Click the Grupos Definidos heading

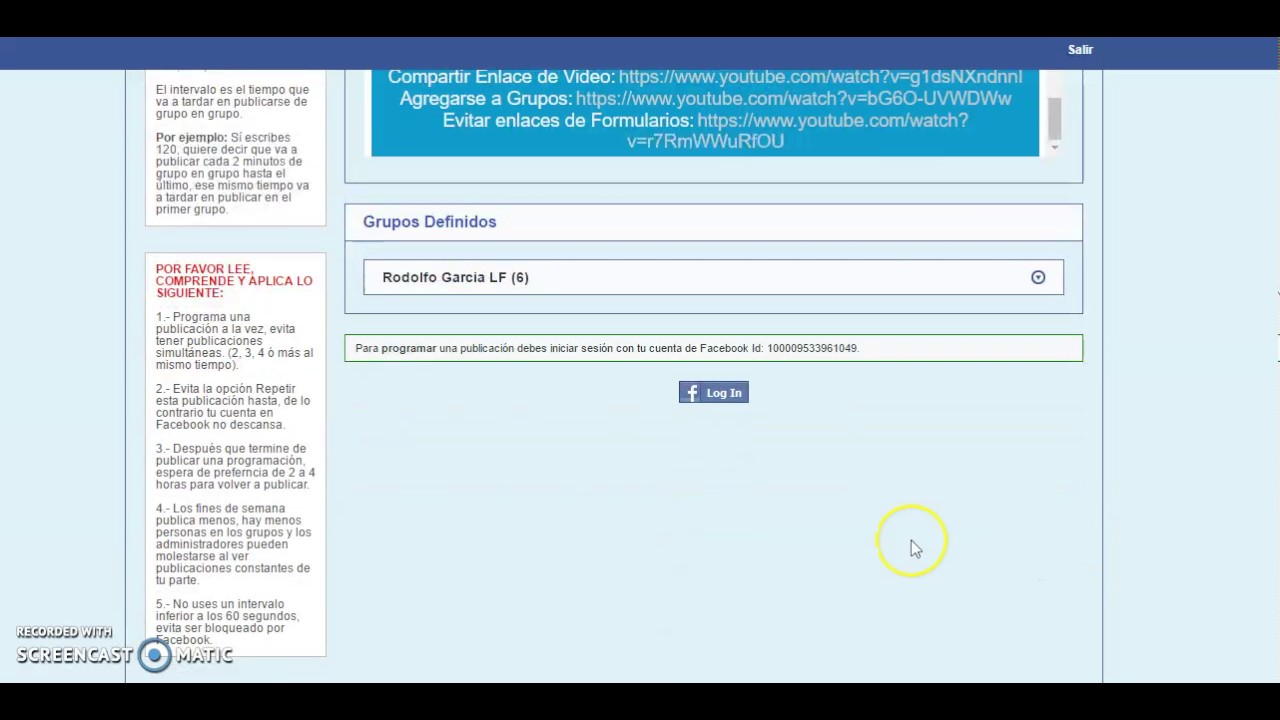[429, 222]
